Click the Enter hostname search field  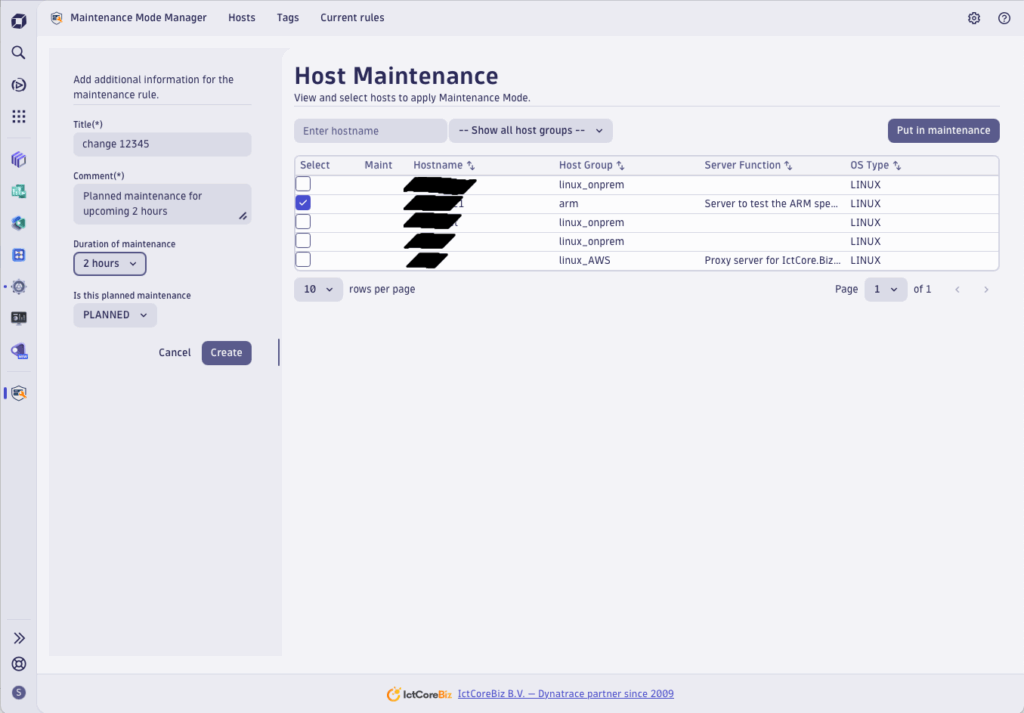click(370, 131)
